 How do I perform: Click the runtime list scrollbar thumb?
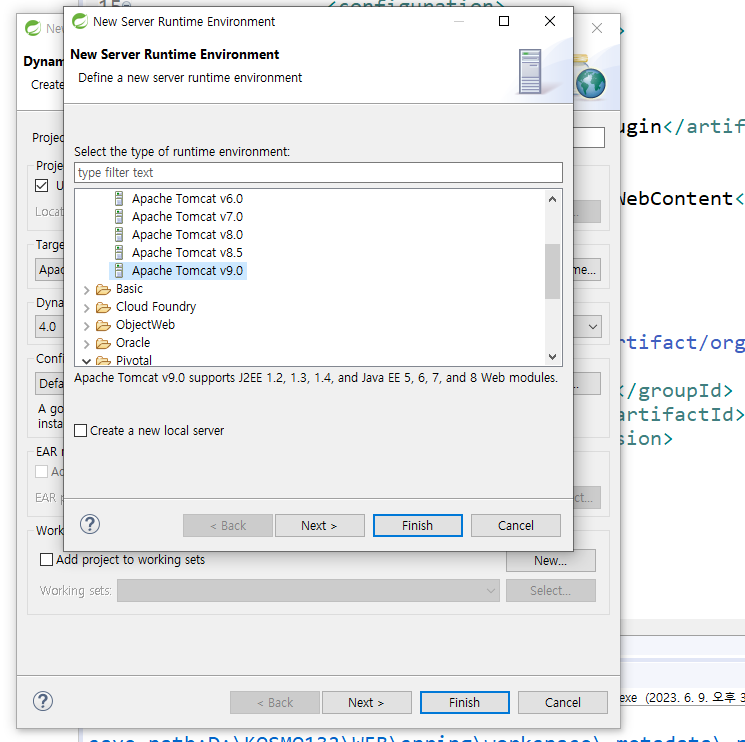552,271
